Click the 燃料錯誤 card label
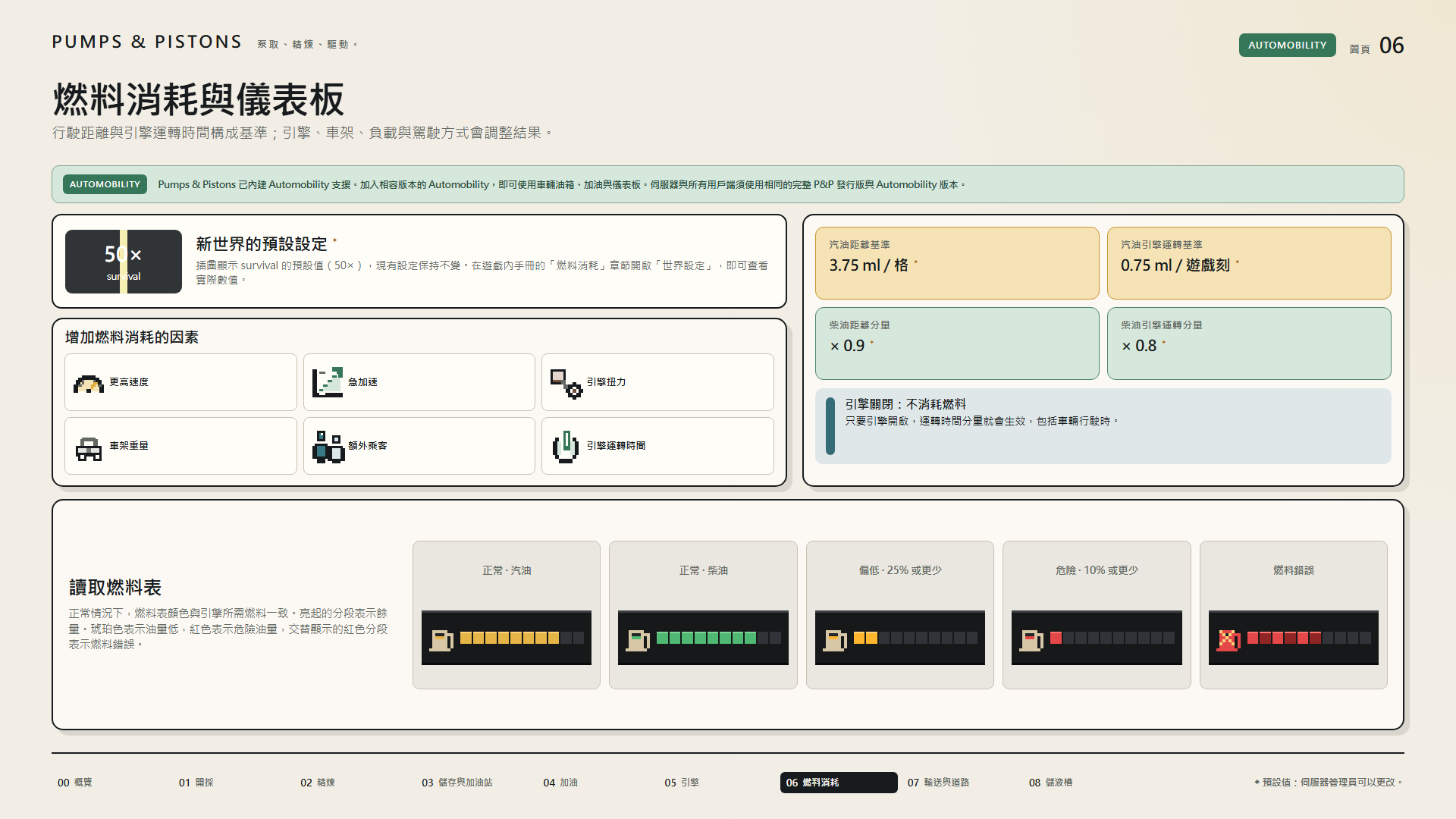1456x819 pixels. [x=1294, y=570]
